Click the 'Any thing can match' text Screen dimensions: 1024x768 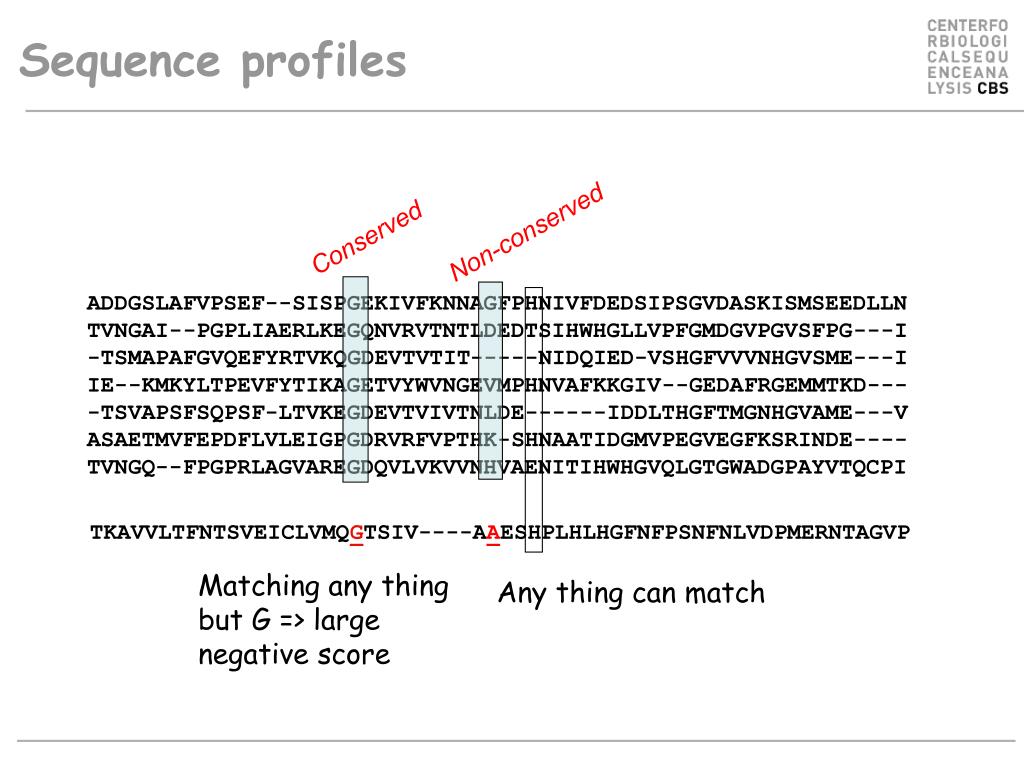632,594
